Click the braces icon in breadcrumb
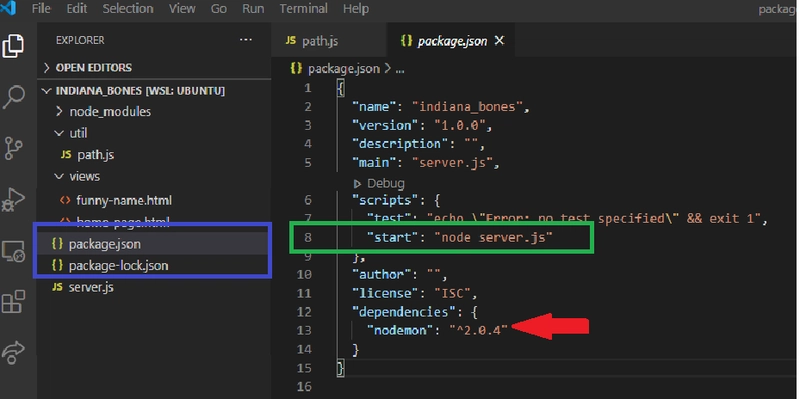Screen dimensions: 800x399 point(296,68)
